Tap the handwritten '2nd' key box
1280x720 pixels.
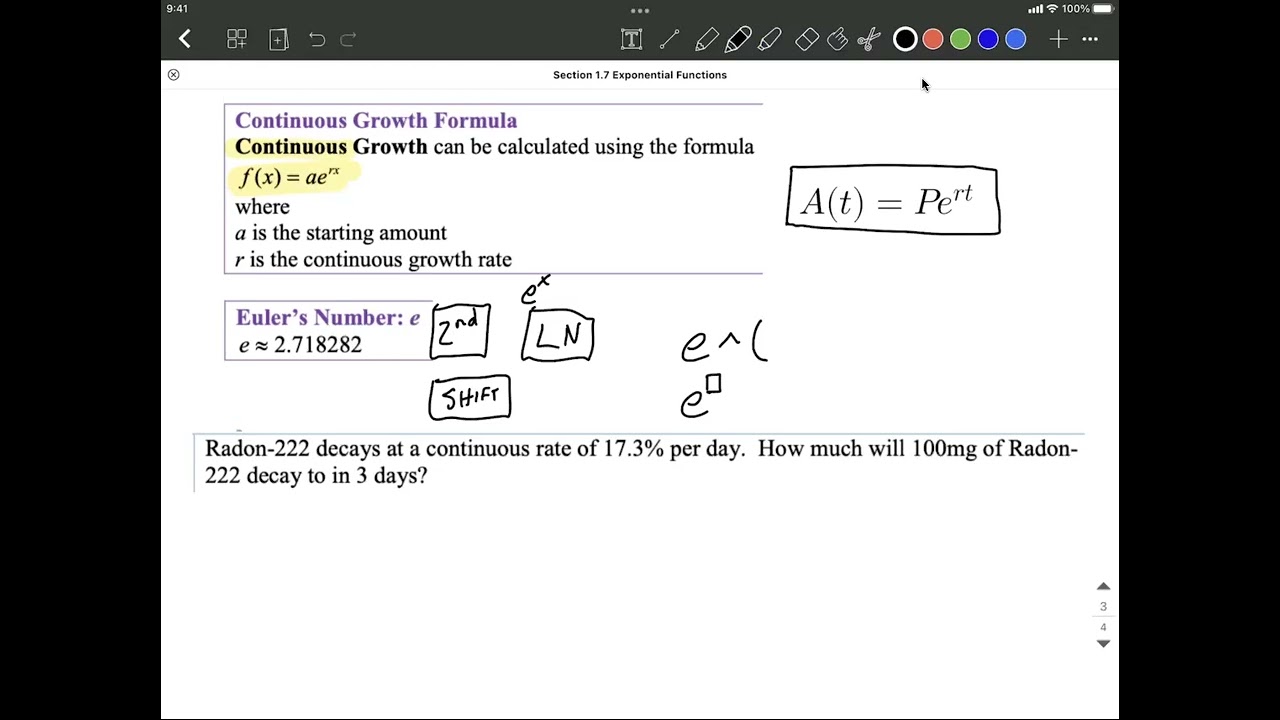coord(460,332)
